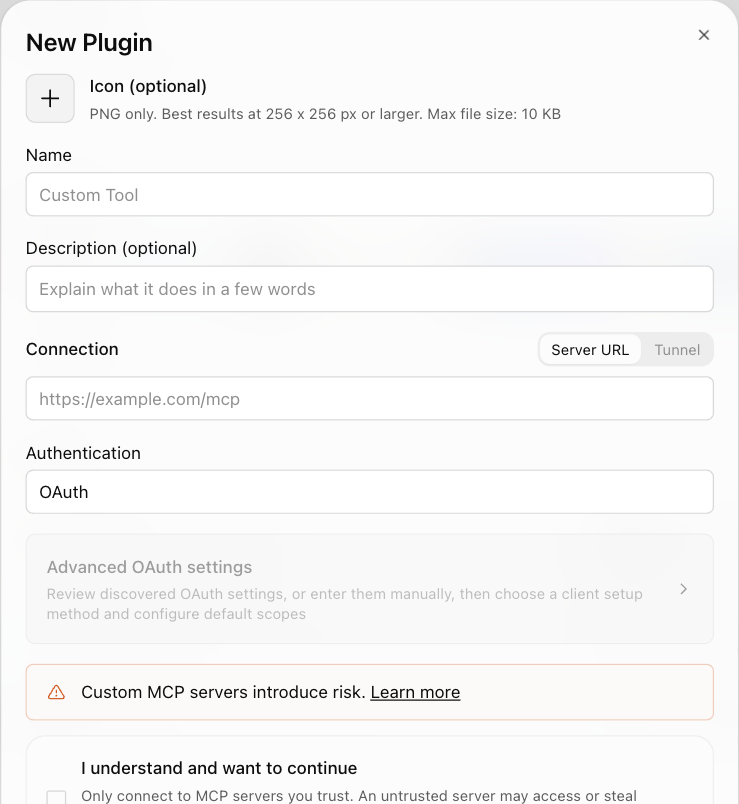Click the plus icon to upload plugin icon

(x=50, y=98)
